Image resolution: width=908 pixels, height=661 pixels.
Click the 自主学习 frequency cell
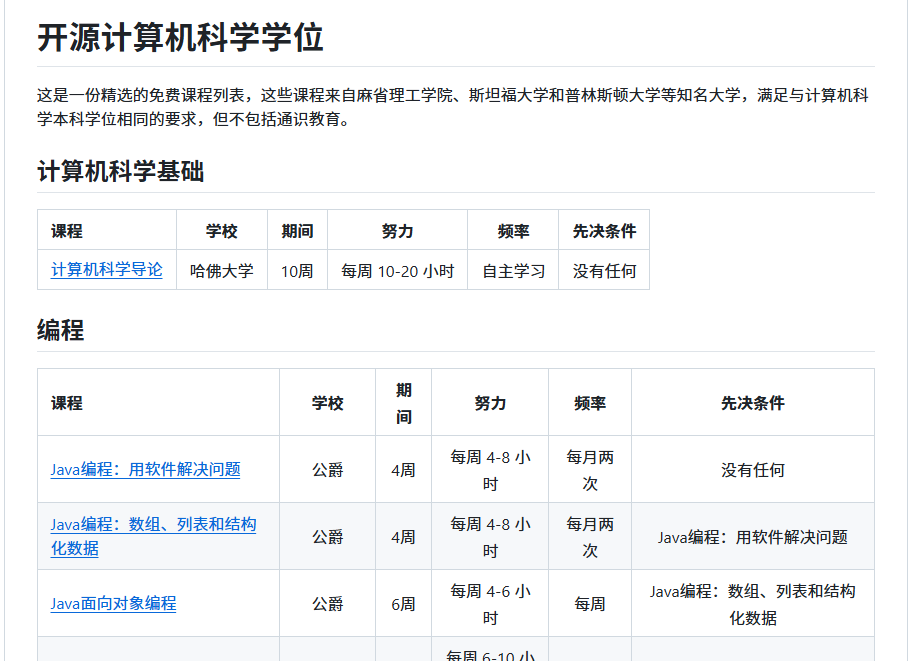click(514, 271)
